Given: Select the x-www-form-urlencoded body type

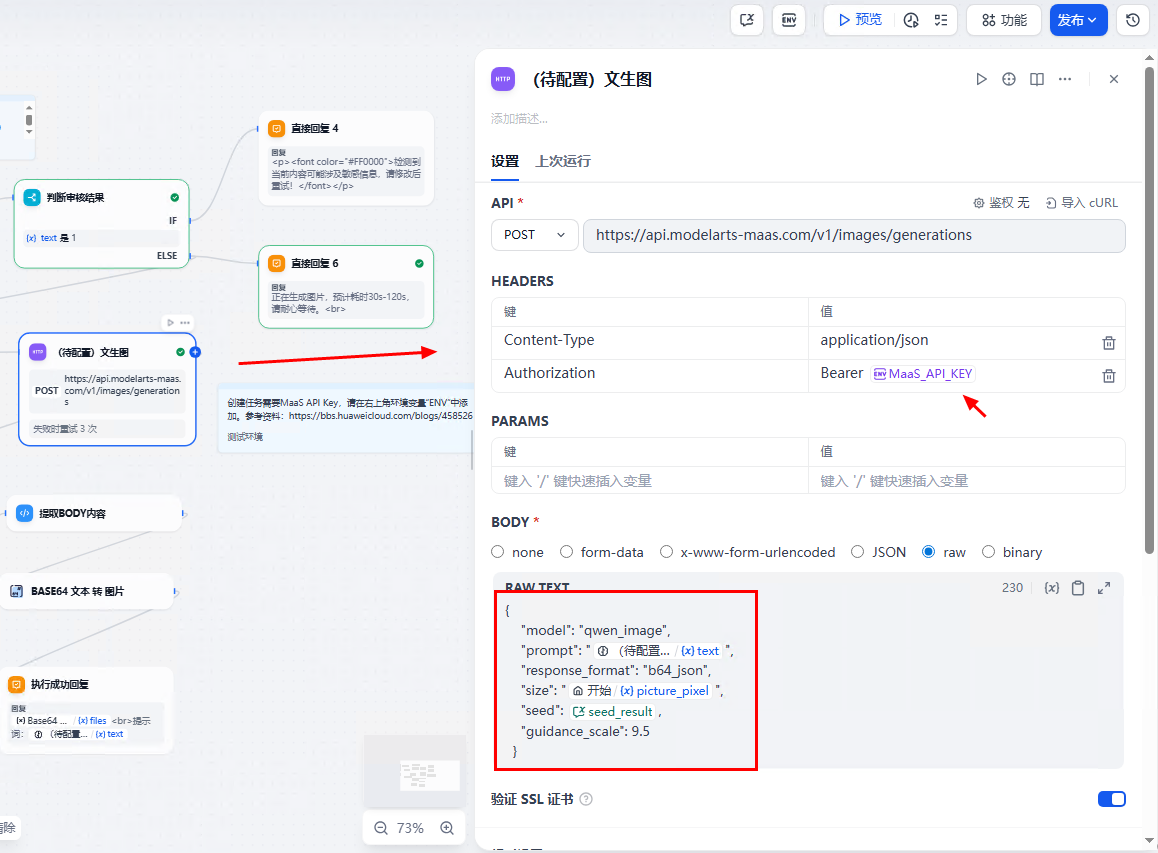Looking at the screenshot, I should [x=666, y=552].
